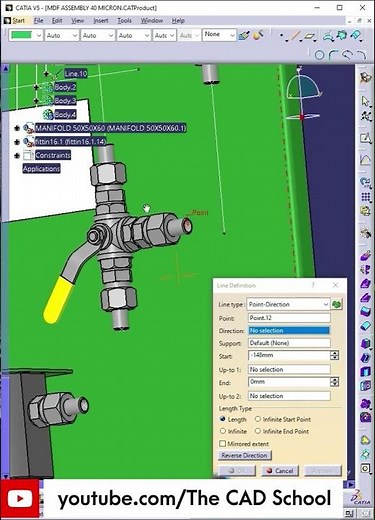Viewport: 375px width, 520px height.
Task: Expand the Body.3 tree node
Action: (36, 100)
